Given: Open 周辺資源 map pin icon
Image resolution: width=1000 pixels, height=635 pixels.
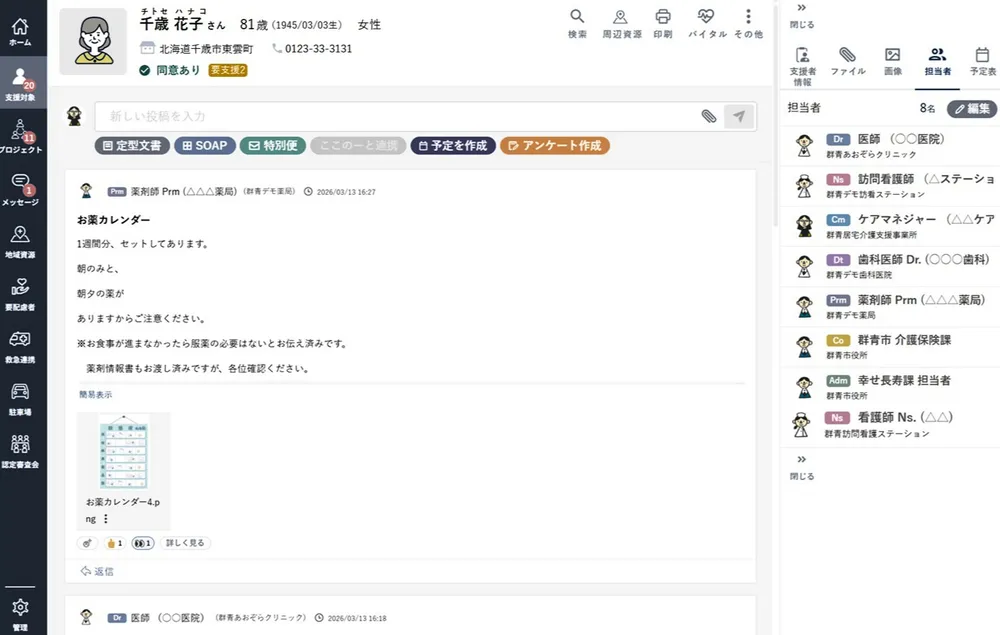Looking at the screenshot, I should click(x=621, y=24).
